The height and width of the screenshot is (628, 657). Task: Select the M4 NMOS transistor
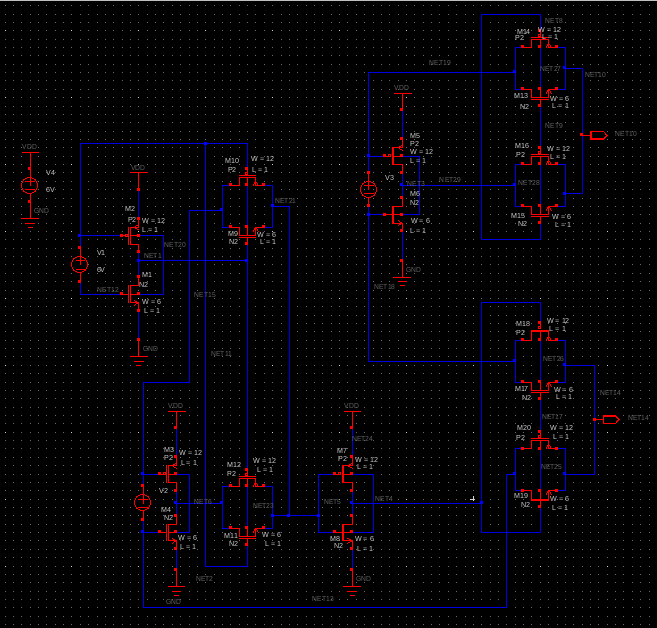click(170, 532)
